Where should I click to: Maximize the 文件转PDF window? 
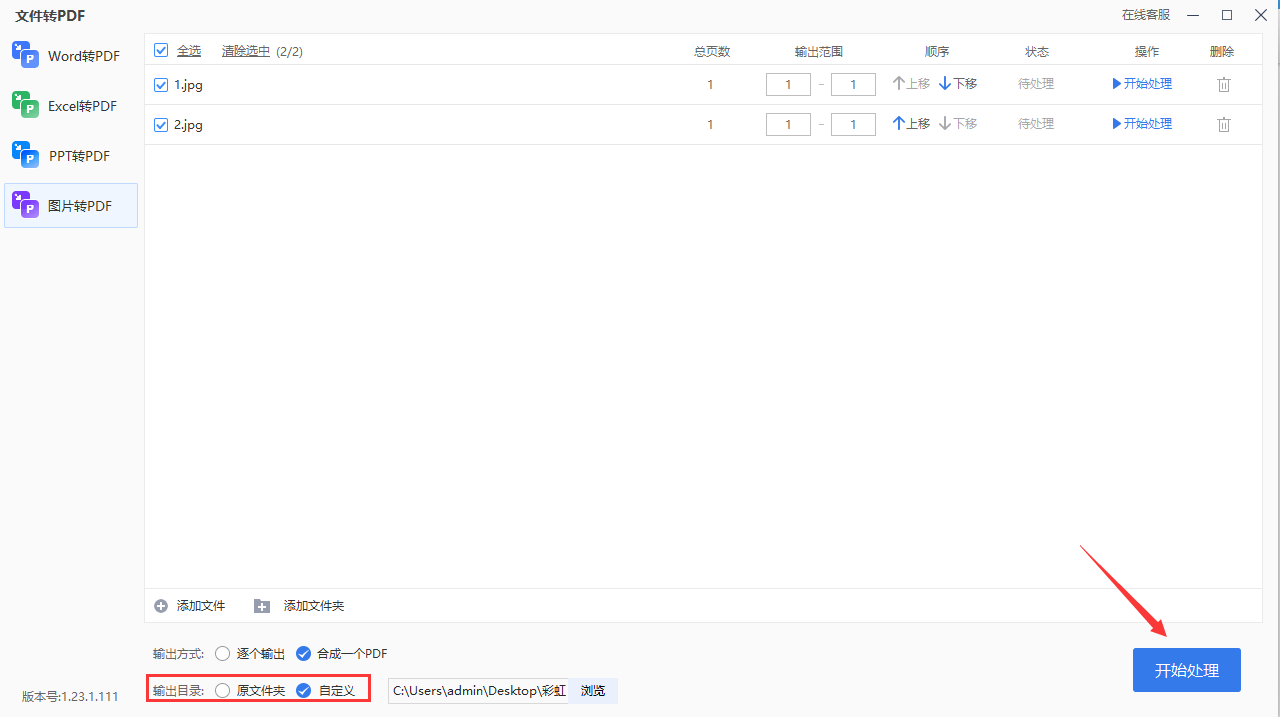coord(1227,15)
